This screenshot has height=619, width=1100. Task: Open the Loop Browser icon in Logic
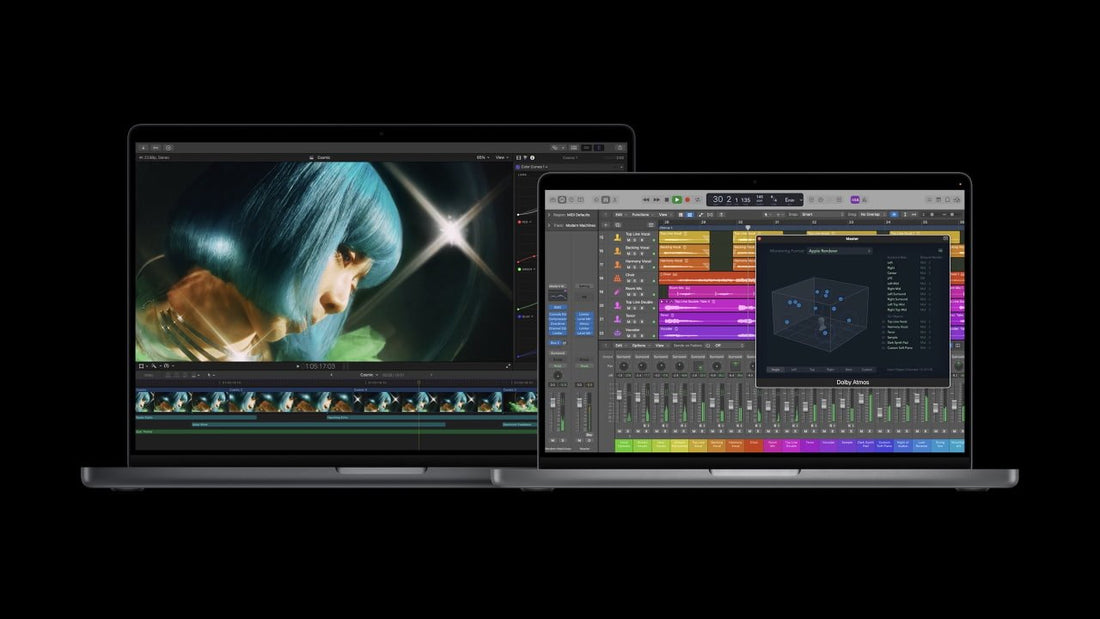[x=947, y=199]
